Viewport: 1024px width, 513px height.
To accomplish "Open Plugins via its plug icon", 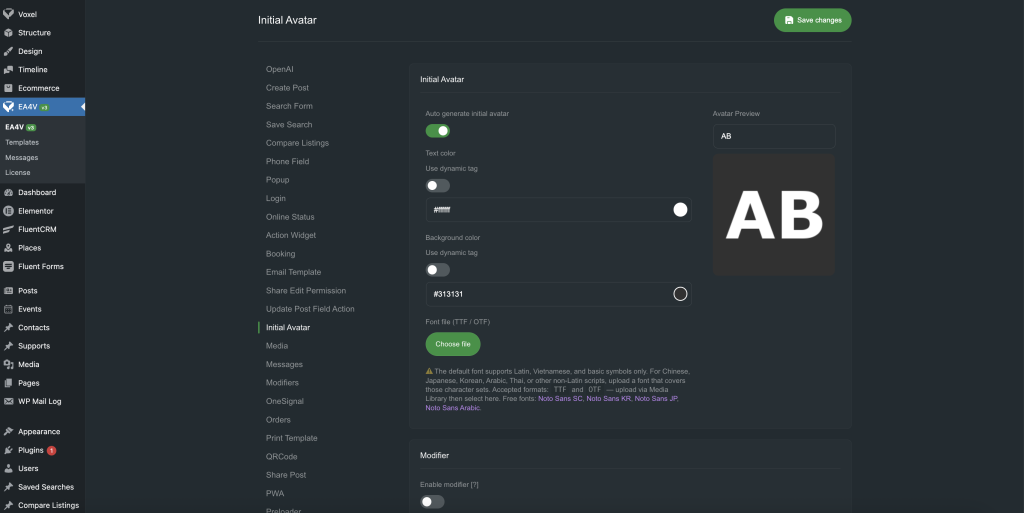I will coord(8,450).
